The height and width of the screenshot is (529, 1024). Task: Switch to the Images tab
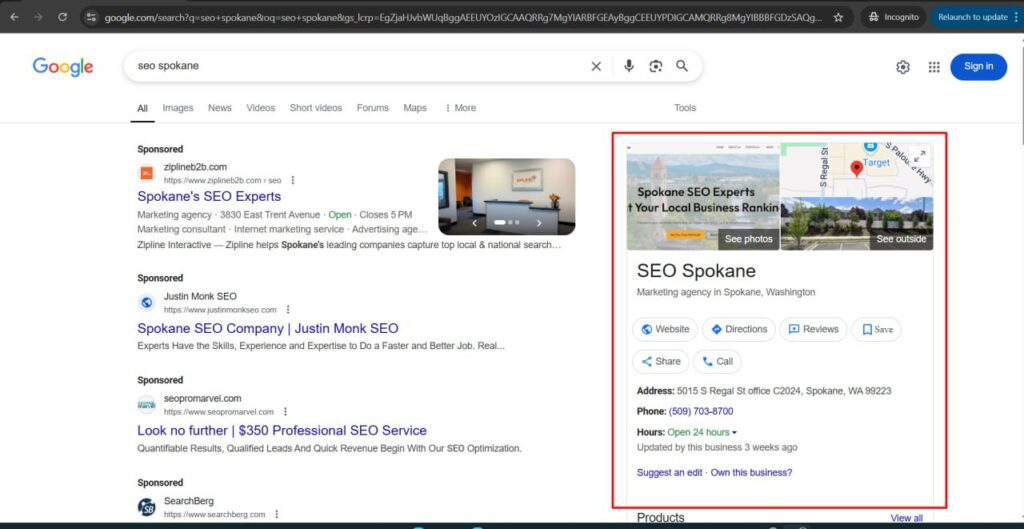pyautogui.click(x=178, y=108)
